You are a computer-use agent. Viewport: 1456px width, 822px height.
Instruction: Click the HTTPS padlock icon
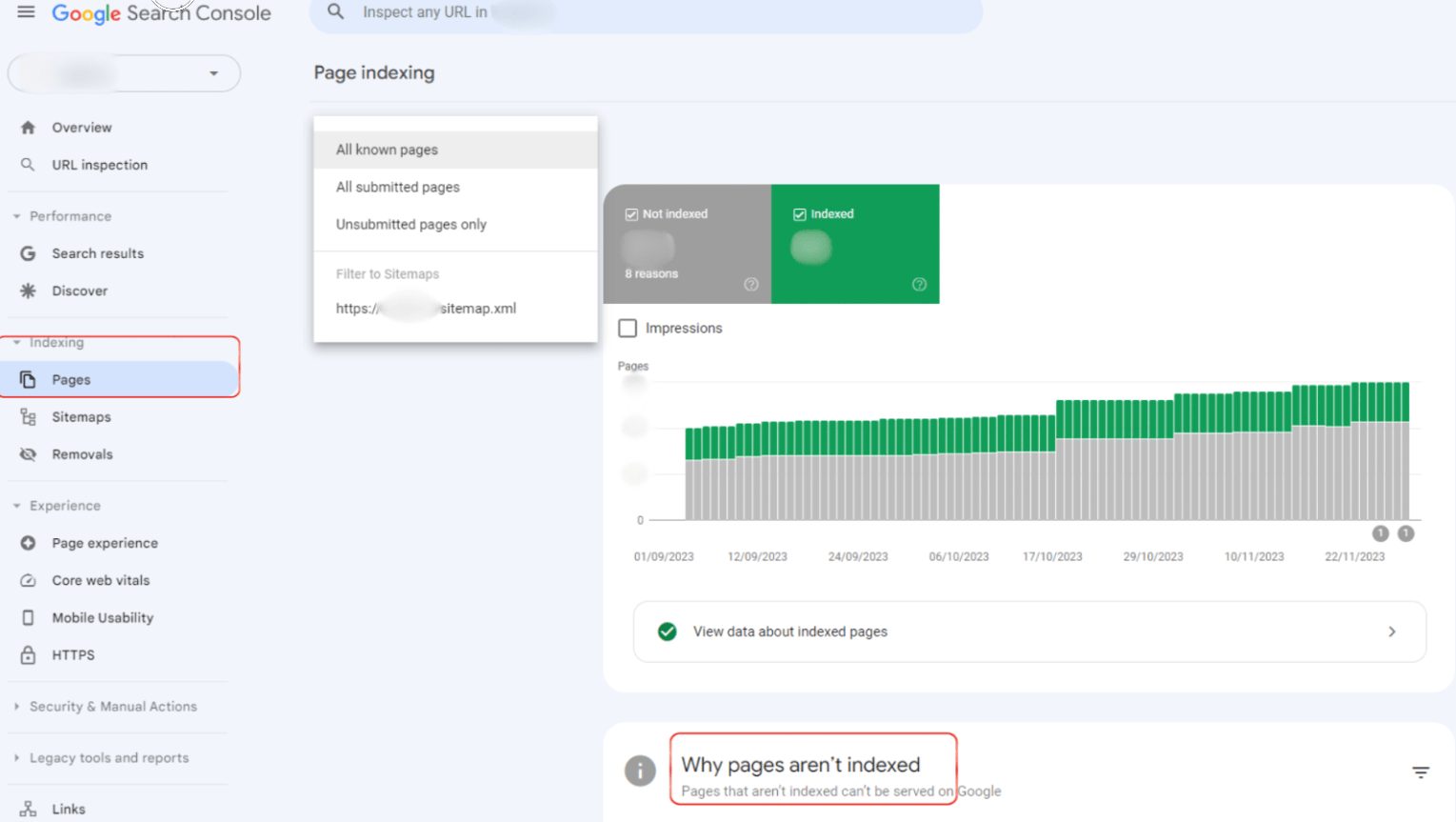(x=28, y=655)
